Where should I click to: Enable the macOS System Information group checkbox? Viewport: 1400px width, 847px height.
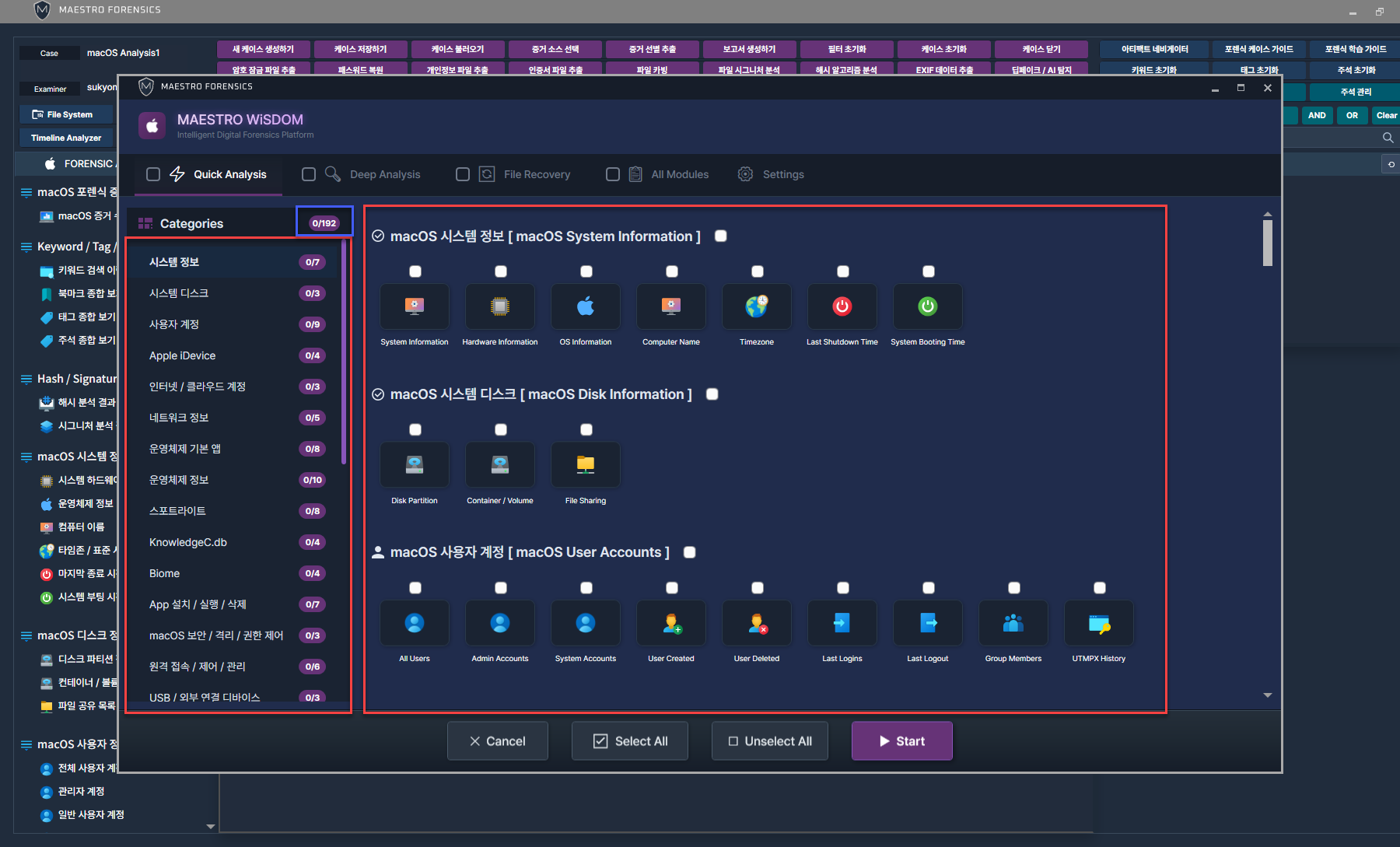[721, 236]
